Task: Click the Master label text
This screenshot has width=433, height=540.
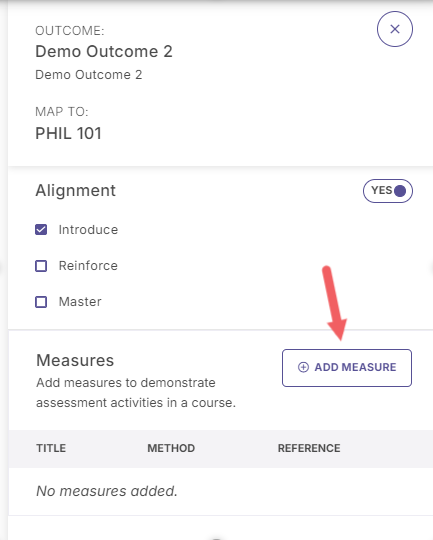Action: pos(80,302)
